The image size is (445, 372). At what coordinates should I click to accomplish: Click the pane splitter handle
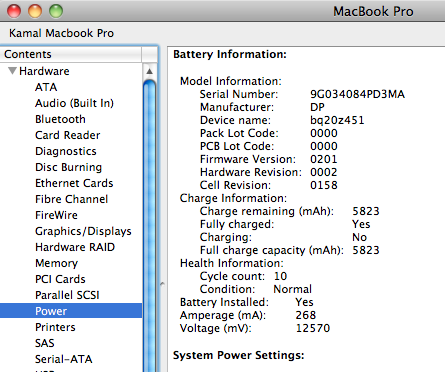(162, 284)
